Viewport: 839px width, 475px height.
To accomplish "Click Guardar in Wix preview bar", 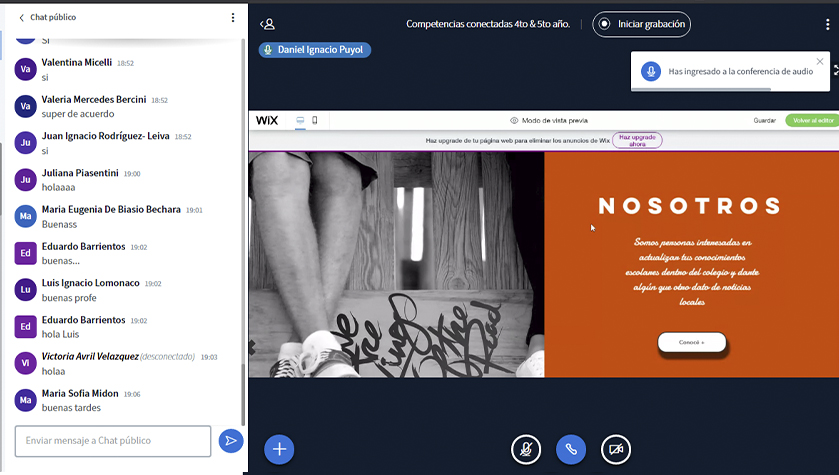I will tap(764, 120).
